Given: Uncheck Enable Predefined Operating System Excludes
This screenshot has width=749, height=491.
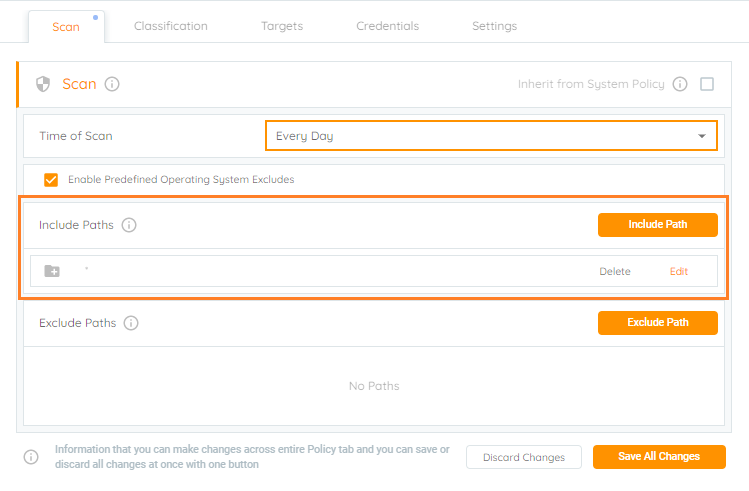Looking at the screenshot, I should 51,180.
